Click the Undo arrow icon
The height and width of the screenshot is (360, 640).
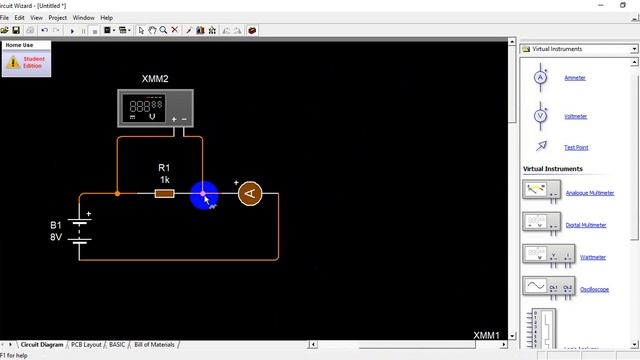(44, 30)
